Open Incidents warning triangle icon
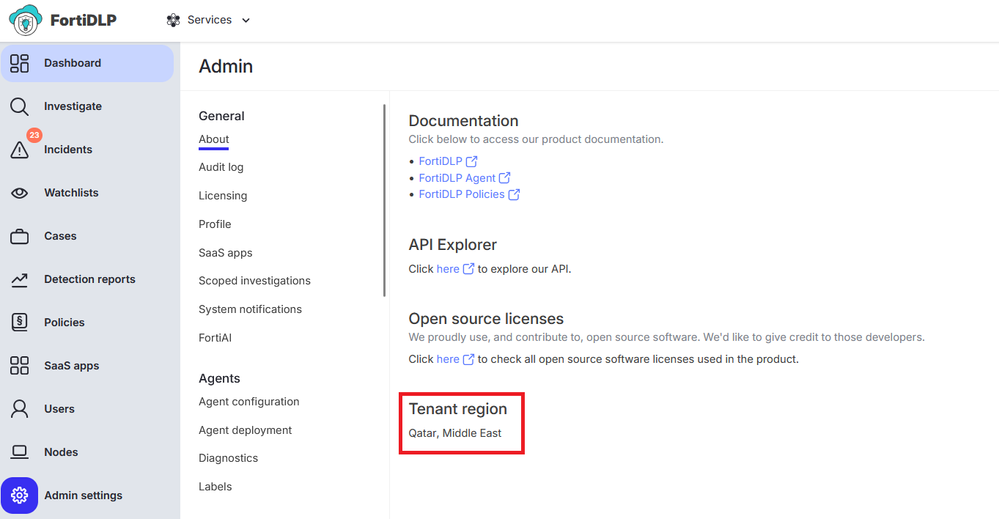The width and height of the screenshot is (999, 519). (x=19, y=150)
